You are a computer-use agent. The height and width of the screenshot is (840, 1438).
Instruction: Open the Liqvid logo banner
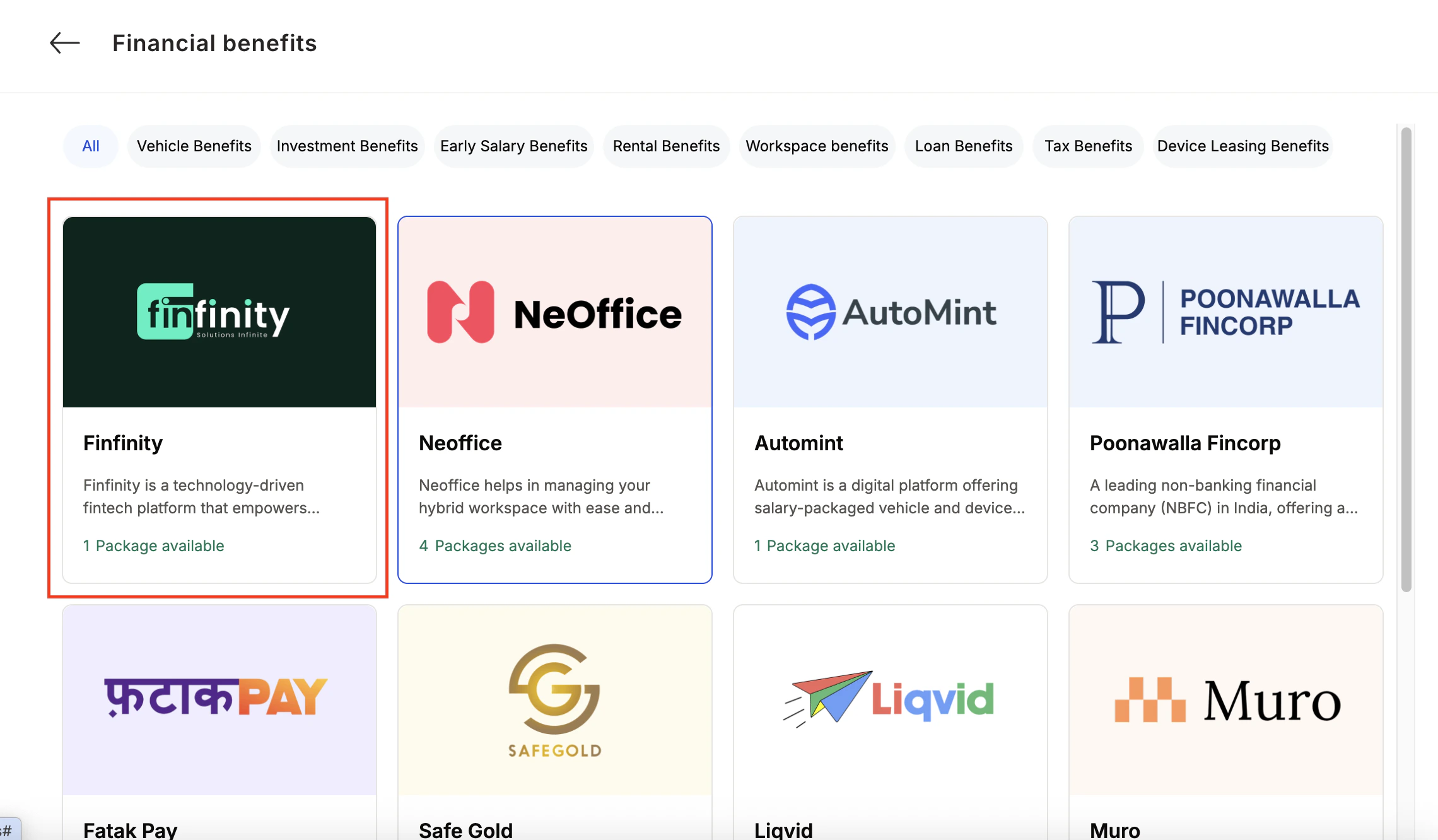coord(891,700)
